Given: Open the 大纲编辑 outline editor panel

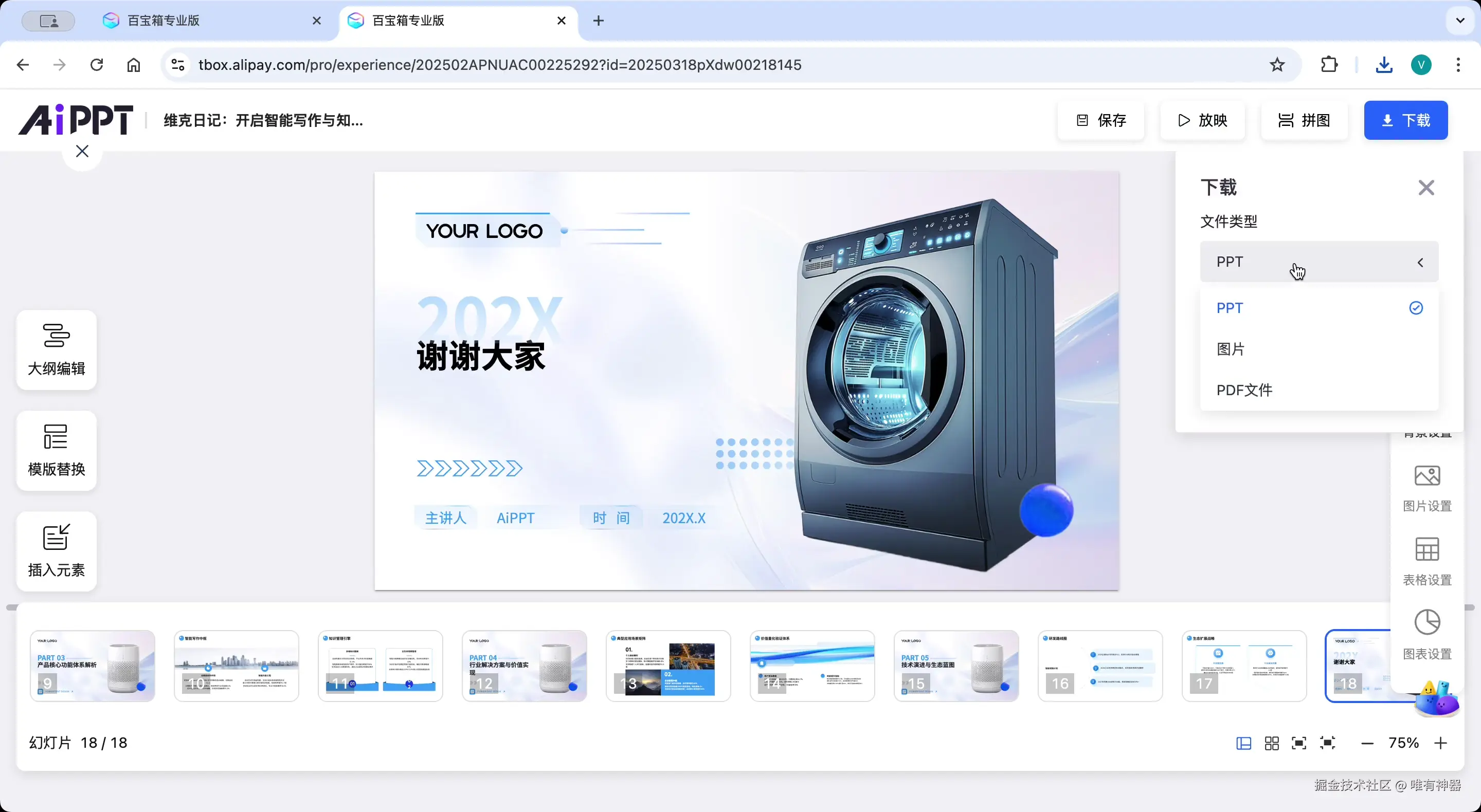Looking at the screenshot, I should (57, 349).
